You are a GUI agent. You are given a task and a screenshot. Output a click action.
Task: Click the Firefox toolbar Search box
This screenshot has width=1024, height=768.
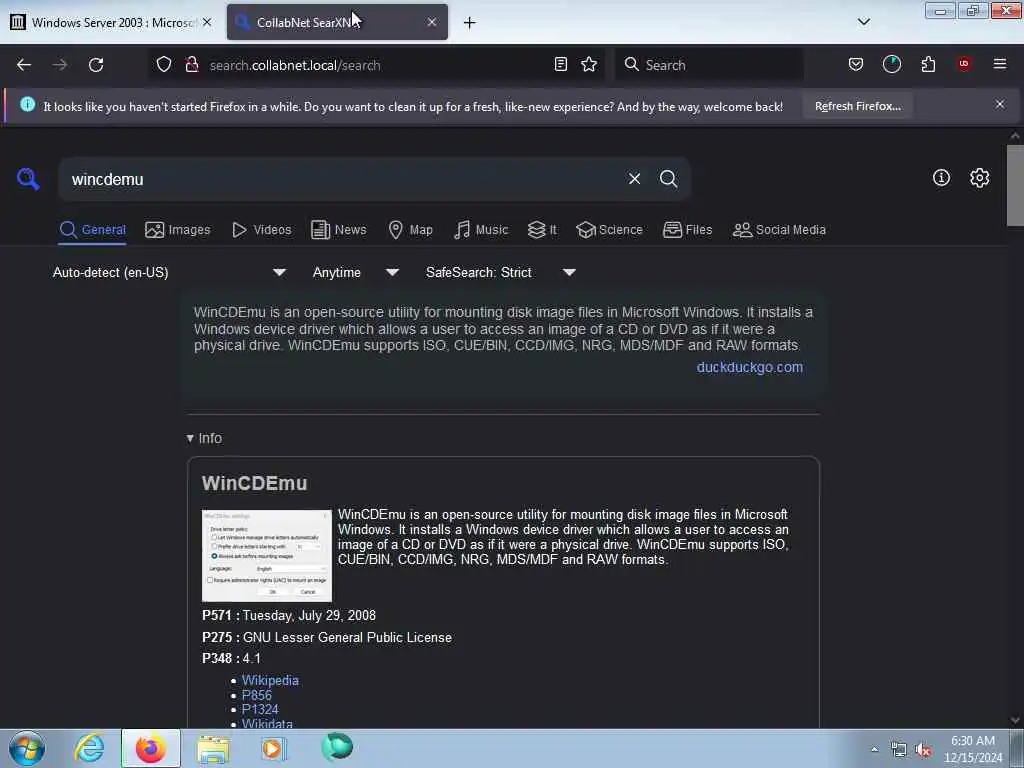tap(709, 65)
